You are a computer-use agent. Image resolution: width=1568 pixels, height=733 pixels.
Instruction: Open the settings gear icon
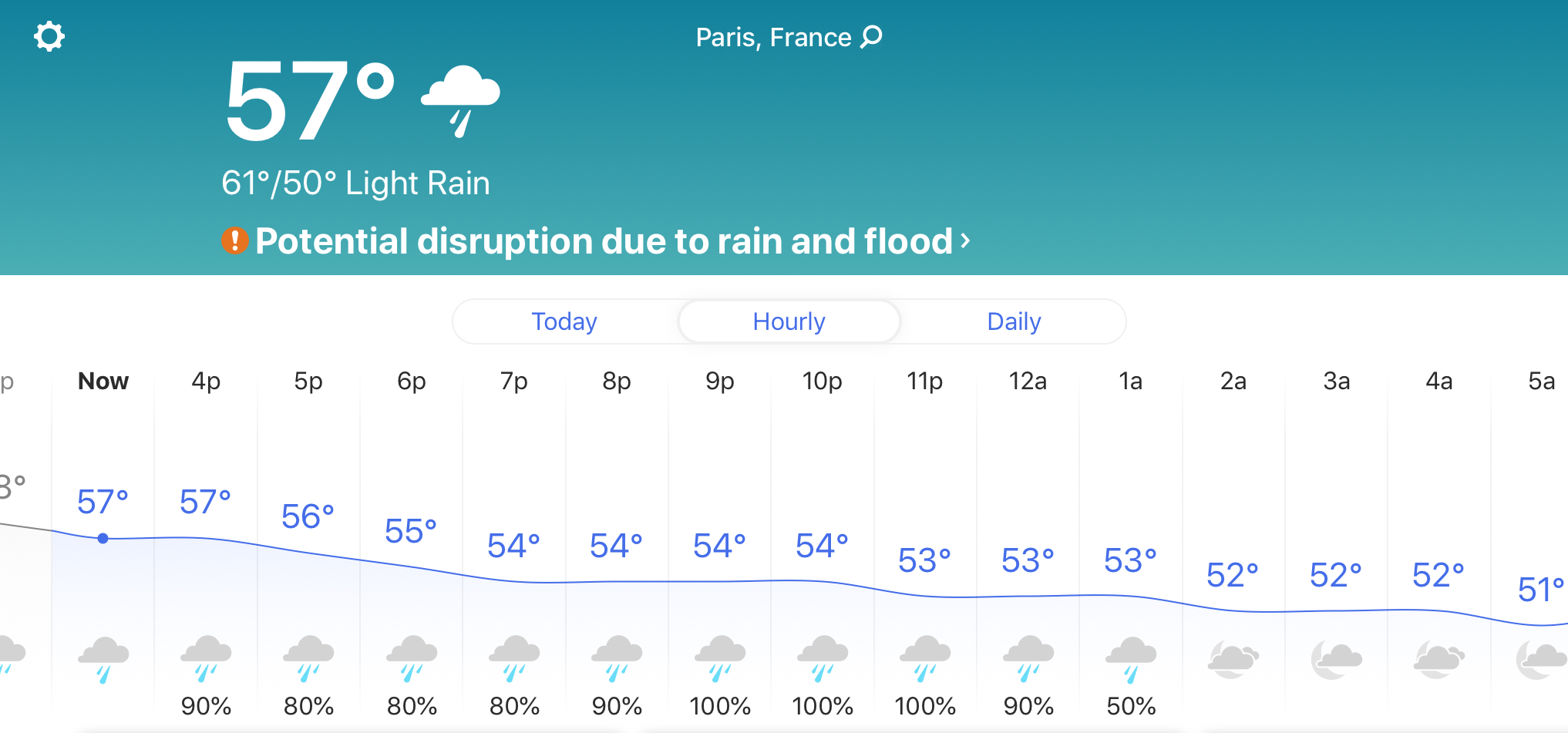click(49, 36)
